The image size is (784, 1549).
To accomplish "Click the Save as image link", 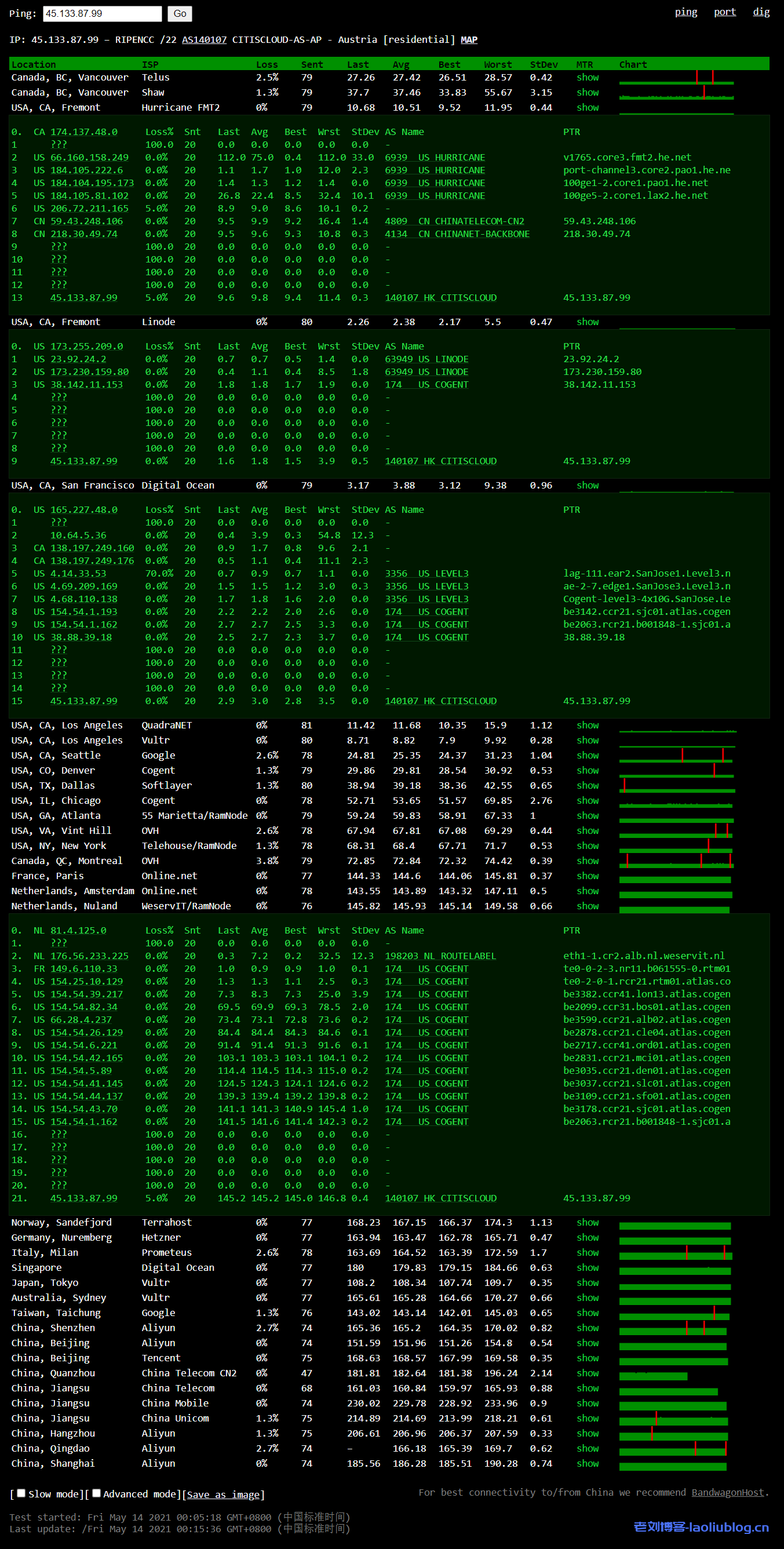I will tap(223, 1494).
